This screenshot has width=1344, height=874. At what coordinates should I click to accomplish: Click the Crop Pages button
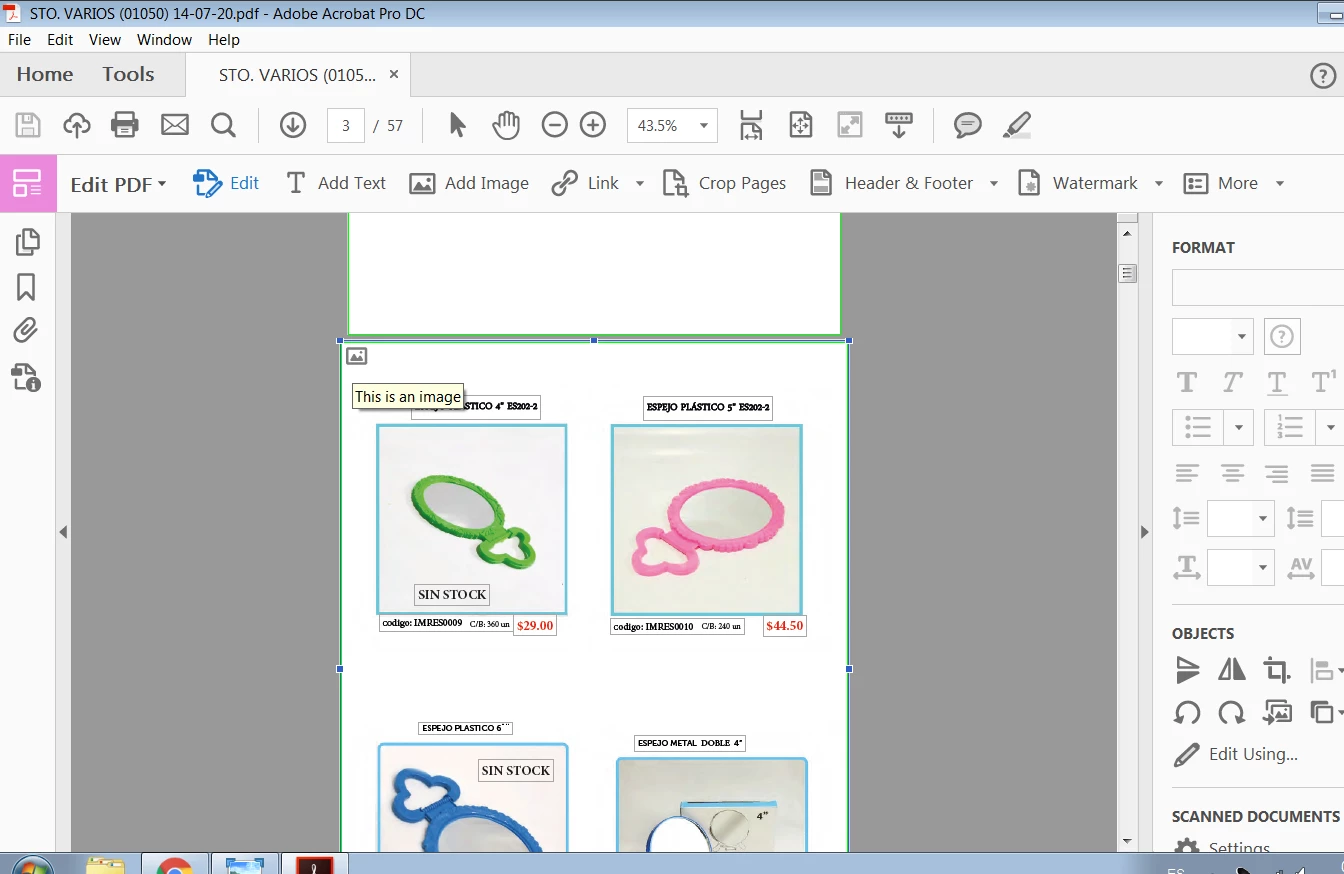[x=725, y=184]
